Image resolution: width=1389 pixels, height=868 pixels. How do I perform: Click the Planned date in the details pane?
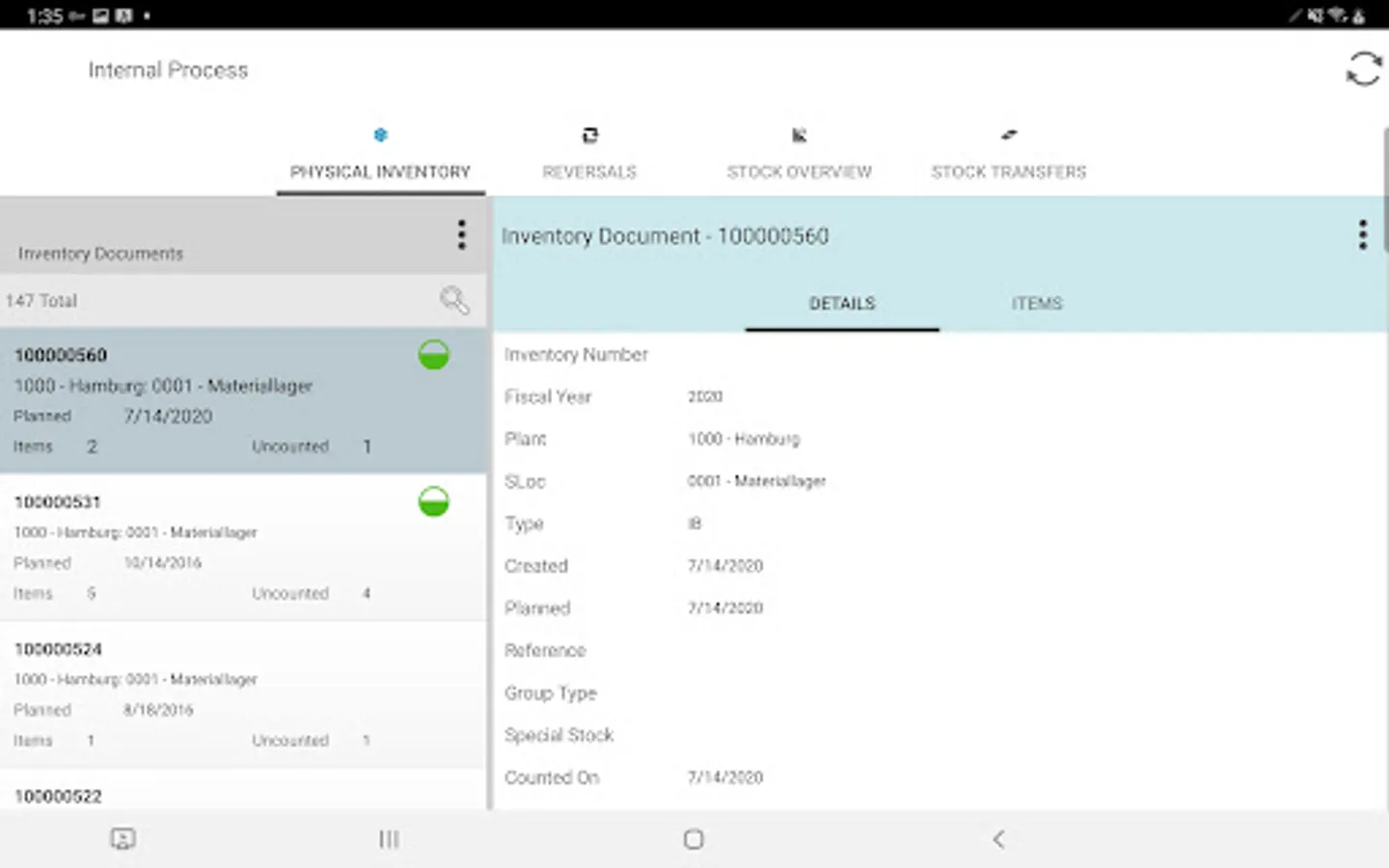pyautogui.click(x=725, y=609)
